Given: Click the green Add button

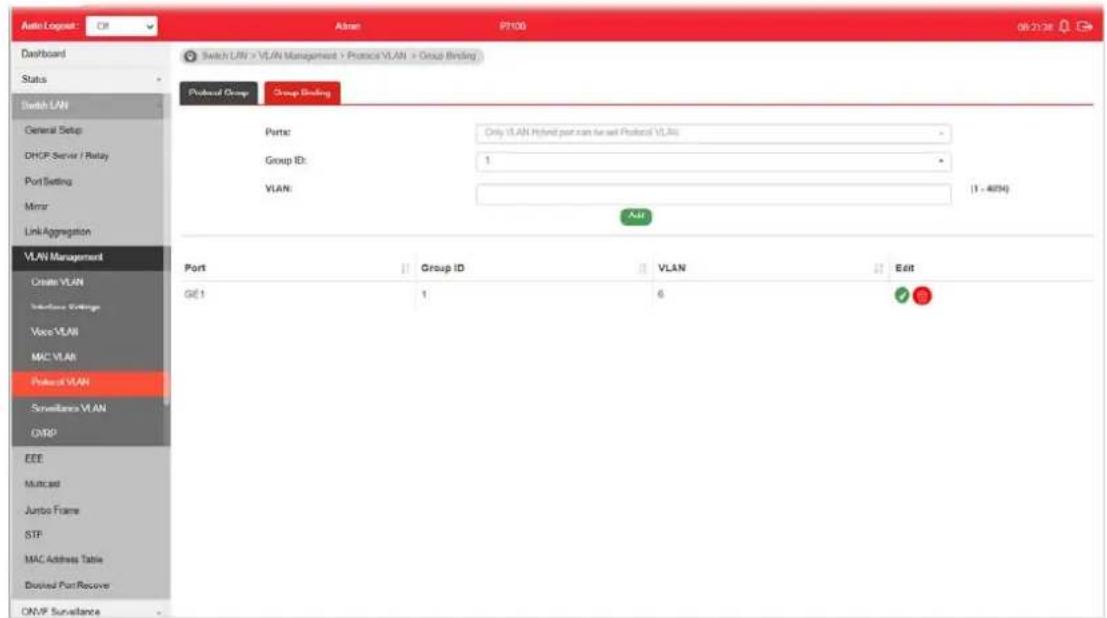Looking at the screenshot, I should [636, 216].
